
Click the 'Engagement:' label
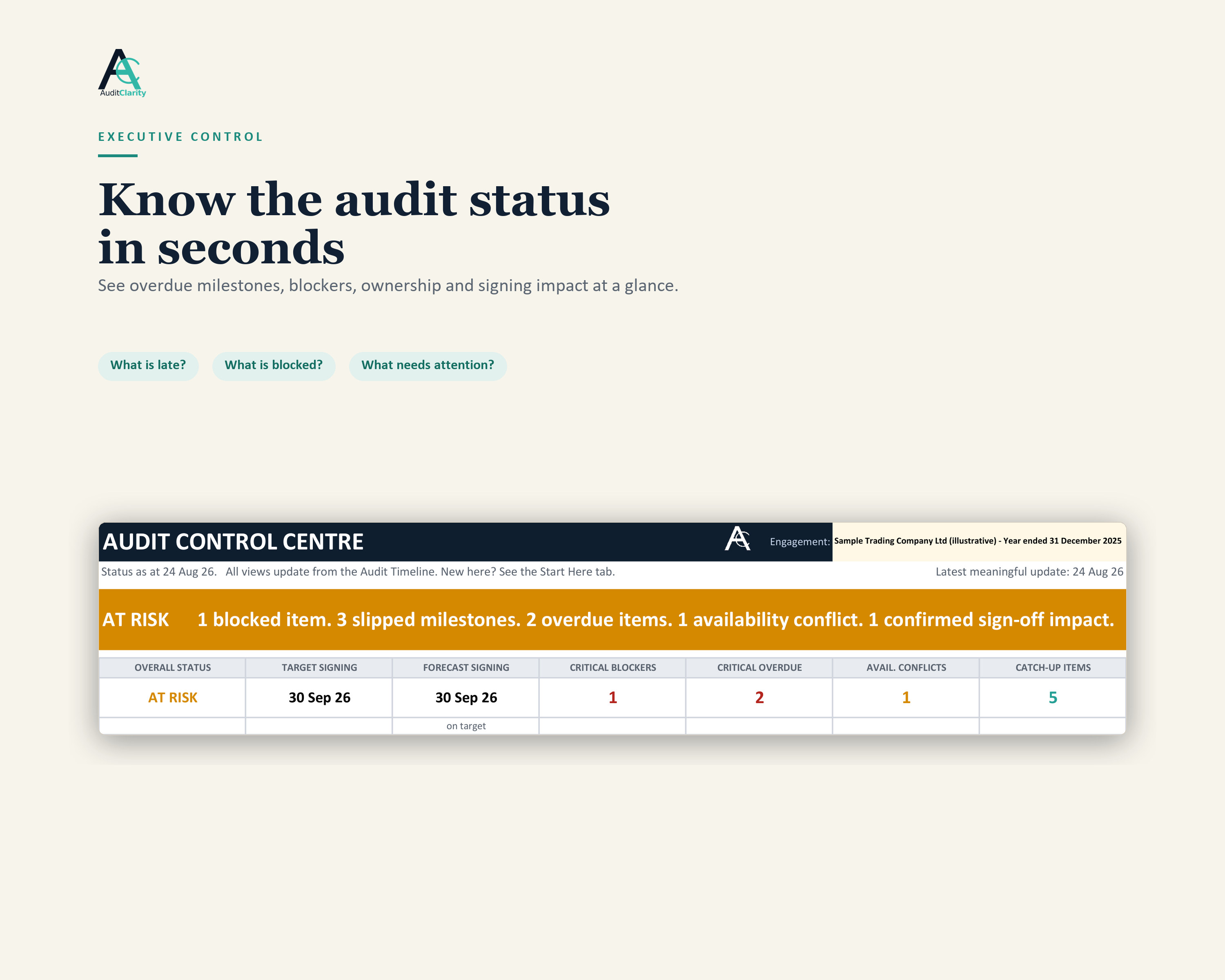800,541
